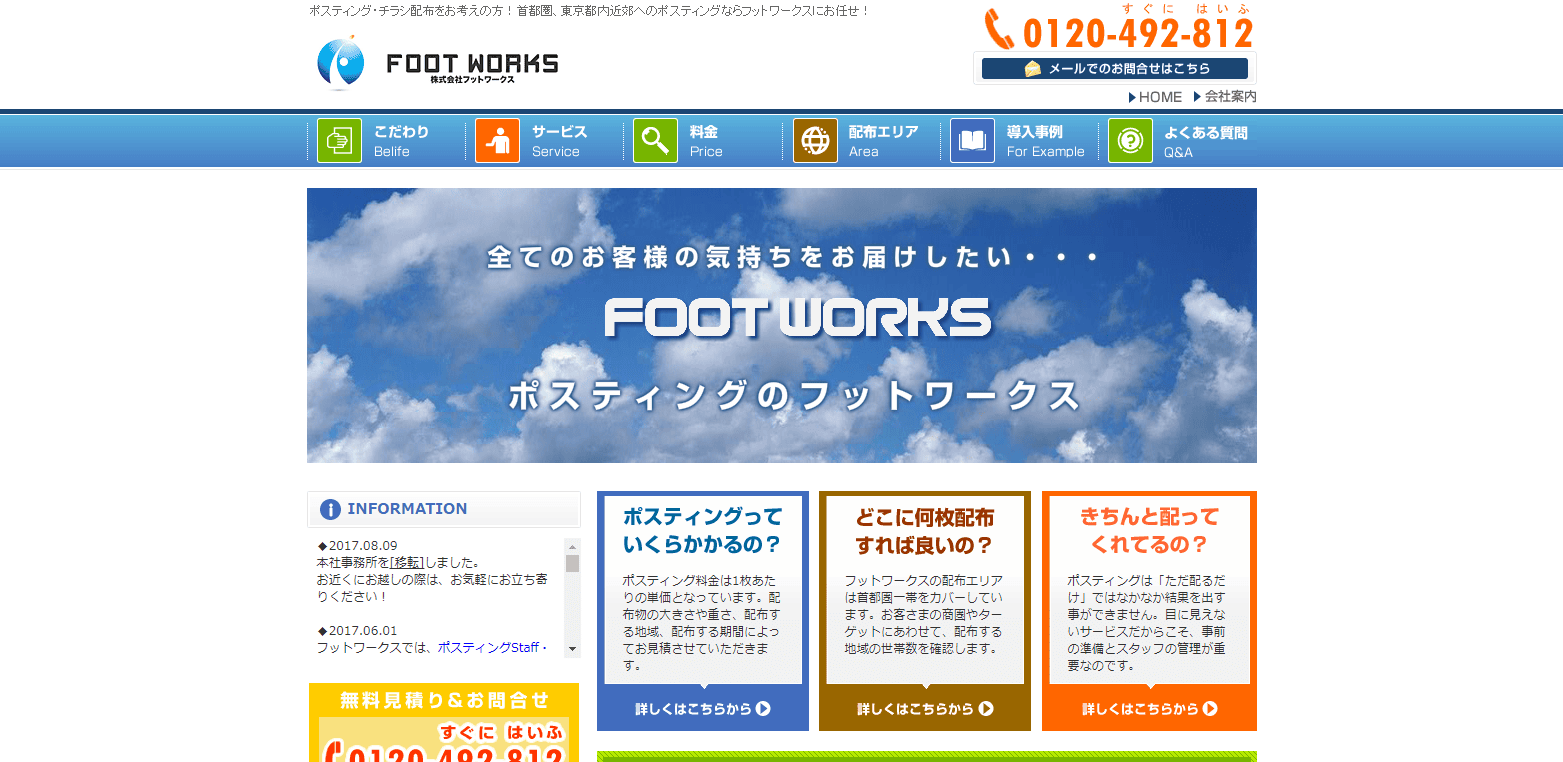Open the 会社案内 company info link
Screen dimensions: 1563x762
[1225, 97]
